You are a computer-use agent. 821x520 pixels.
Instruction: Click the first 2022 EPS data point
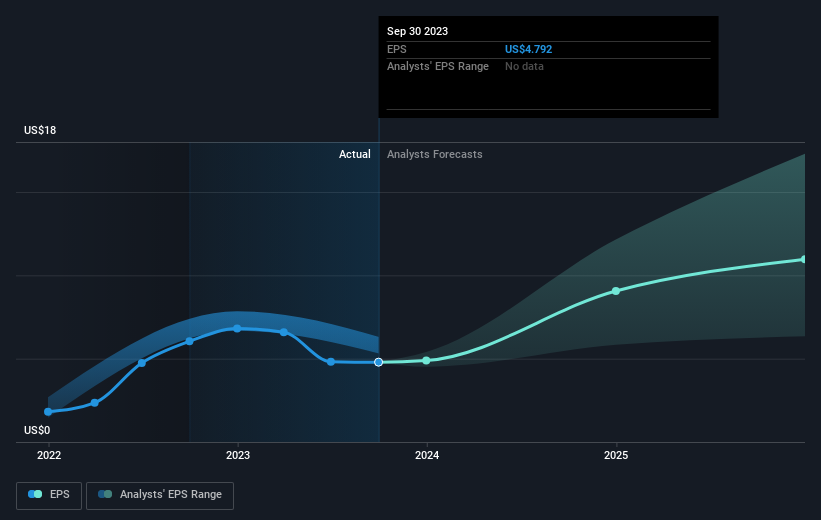click(48, 412)
